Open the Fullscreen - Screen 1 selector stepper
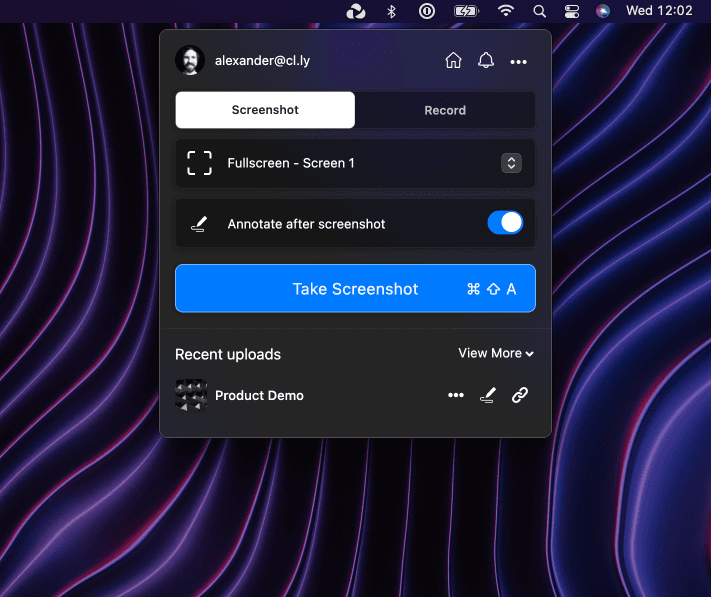Viewport: 711px width, 597px height. pyautogui.click(x=511, y=163)
